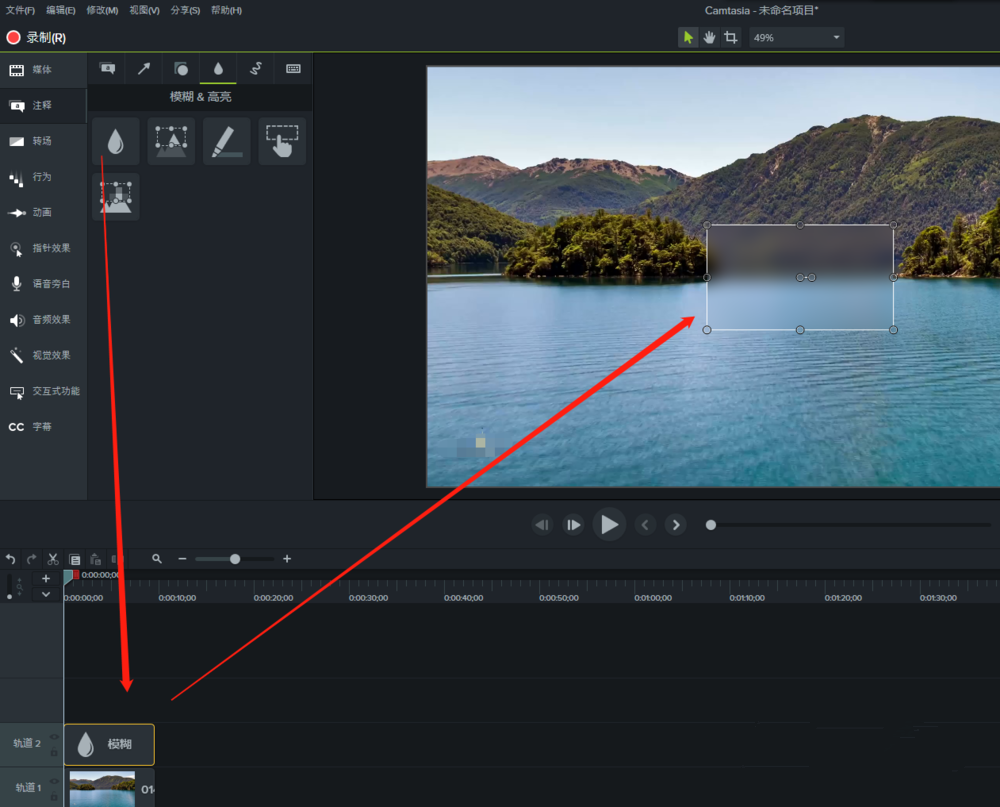
Task: Open the 49% canvas zoom dropdown
Action: 795,36
